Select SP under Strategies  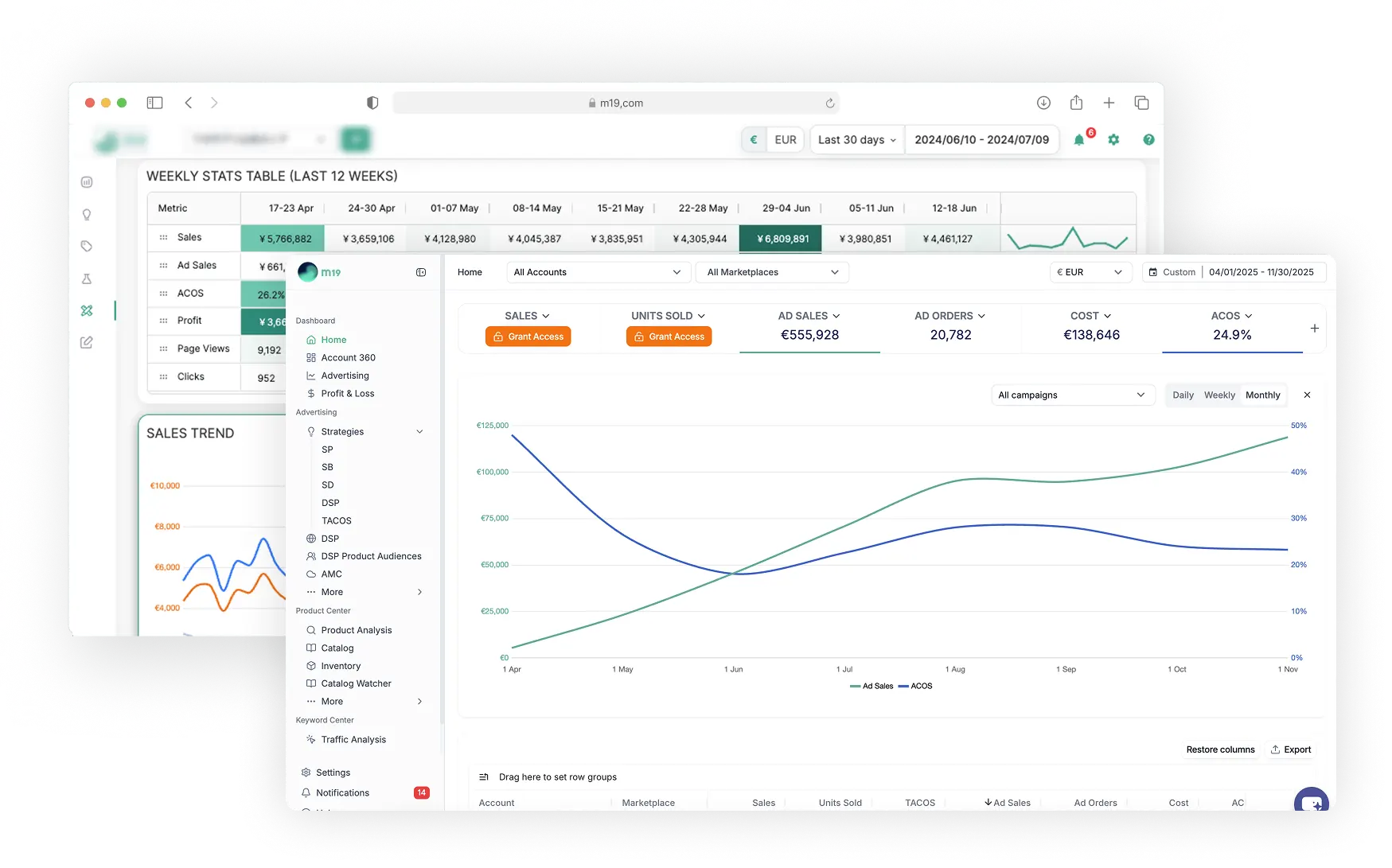pos(327,450)
